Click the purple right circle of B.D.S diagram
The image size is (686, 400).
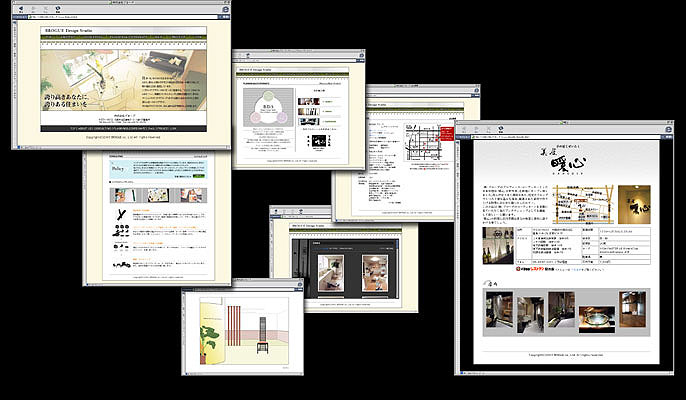(281, 117)
